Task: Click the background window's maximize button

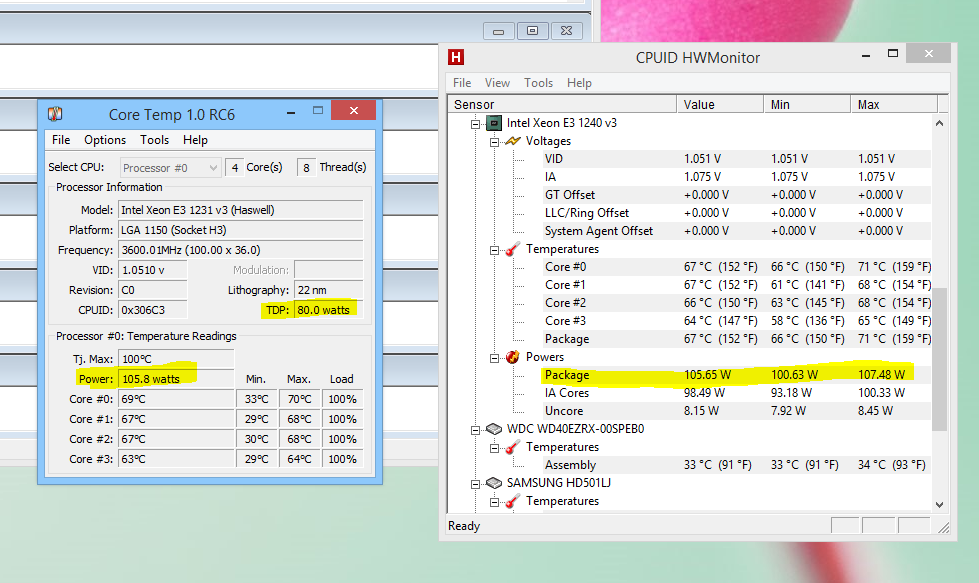Action: [x=533, y=31]
